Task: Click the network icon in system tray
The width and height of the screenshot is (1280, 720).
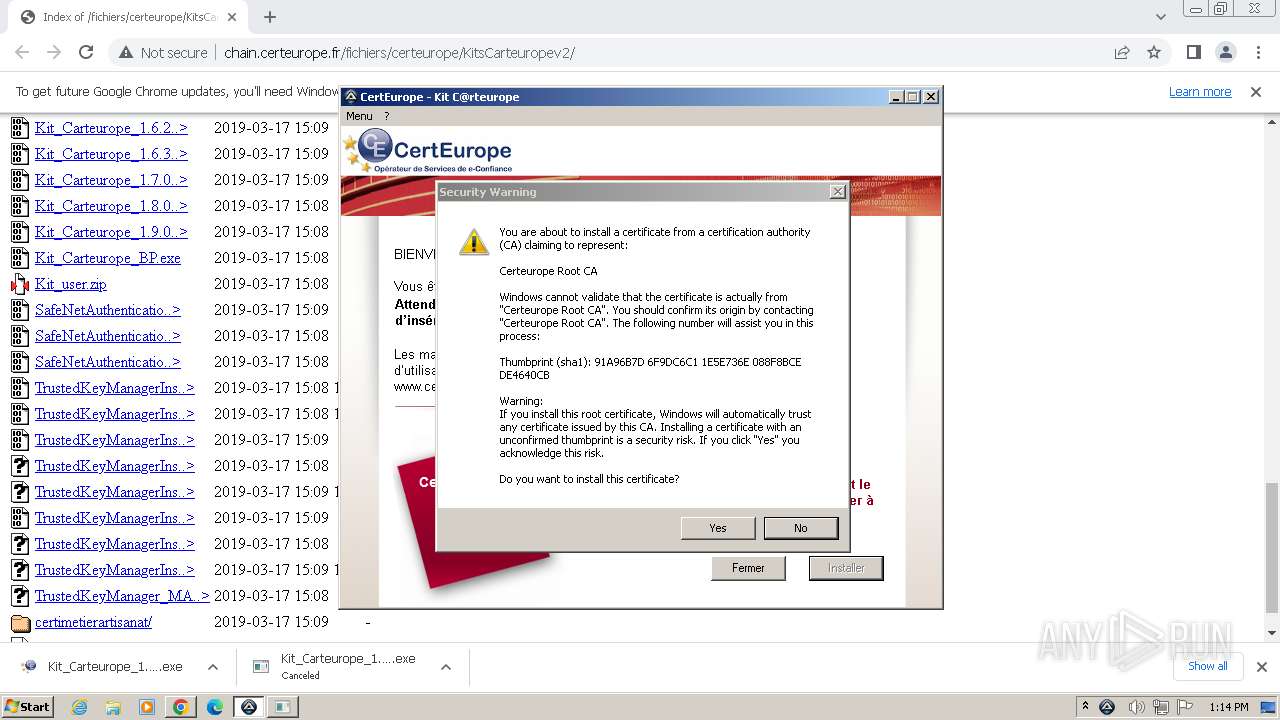Action: click(1161, 707)
